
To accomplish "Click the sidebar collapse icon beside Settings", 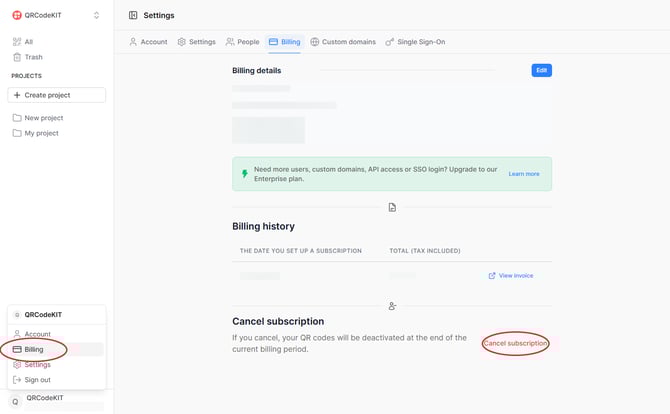I will pyautogui.click(x=133, y=16).
